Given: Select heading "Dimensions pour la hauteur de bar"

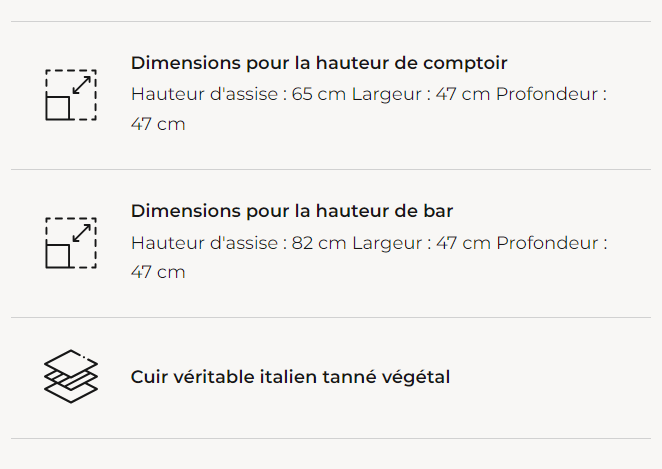Looking at the screenshot, I should (x=292, y=211).
